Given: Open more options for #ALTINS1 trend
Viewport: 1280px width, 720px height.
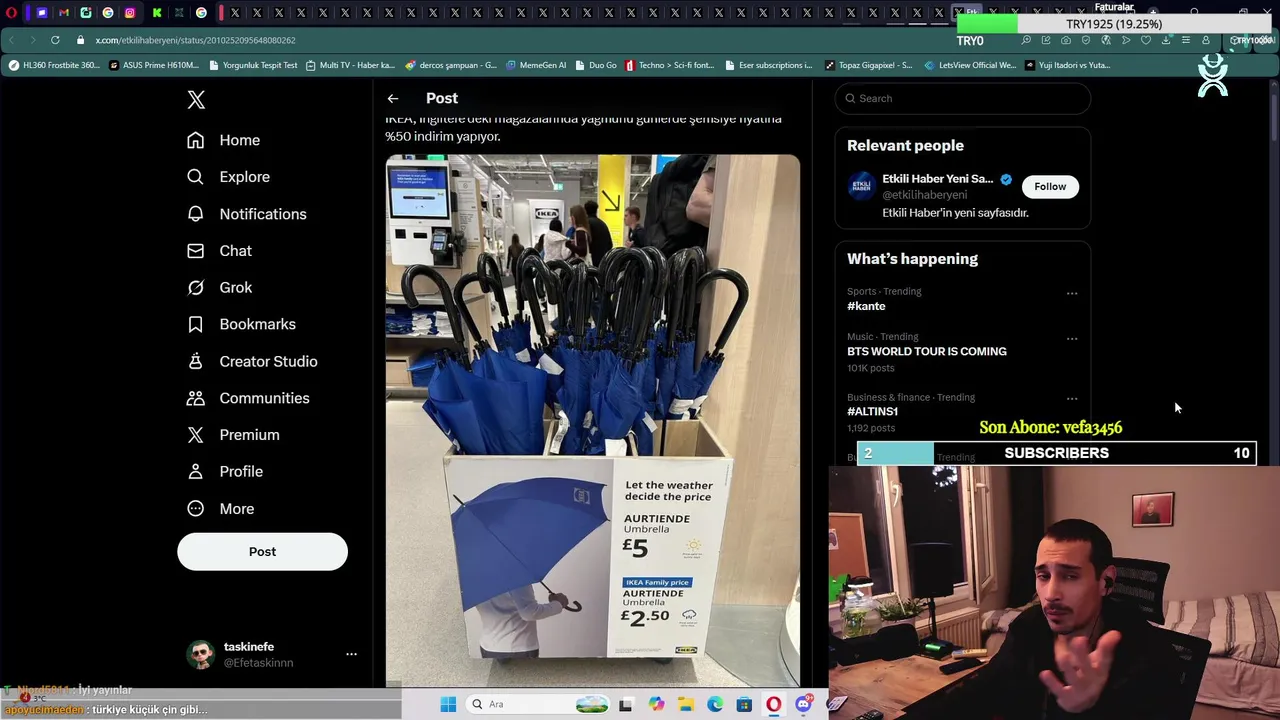Looking at the screenshot, I should pyautogui.click(x=1072, y=398).
